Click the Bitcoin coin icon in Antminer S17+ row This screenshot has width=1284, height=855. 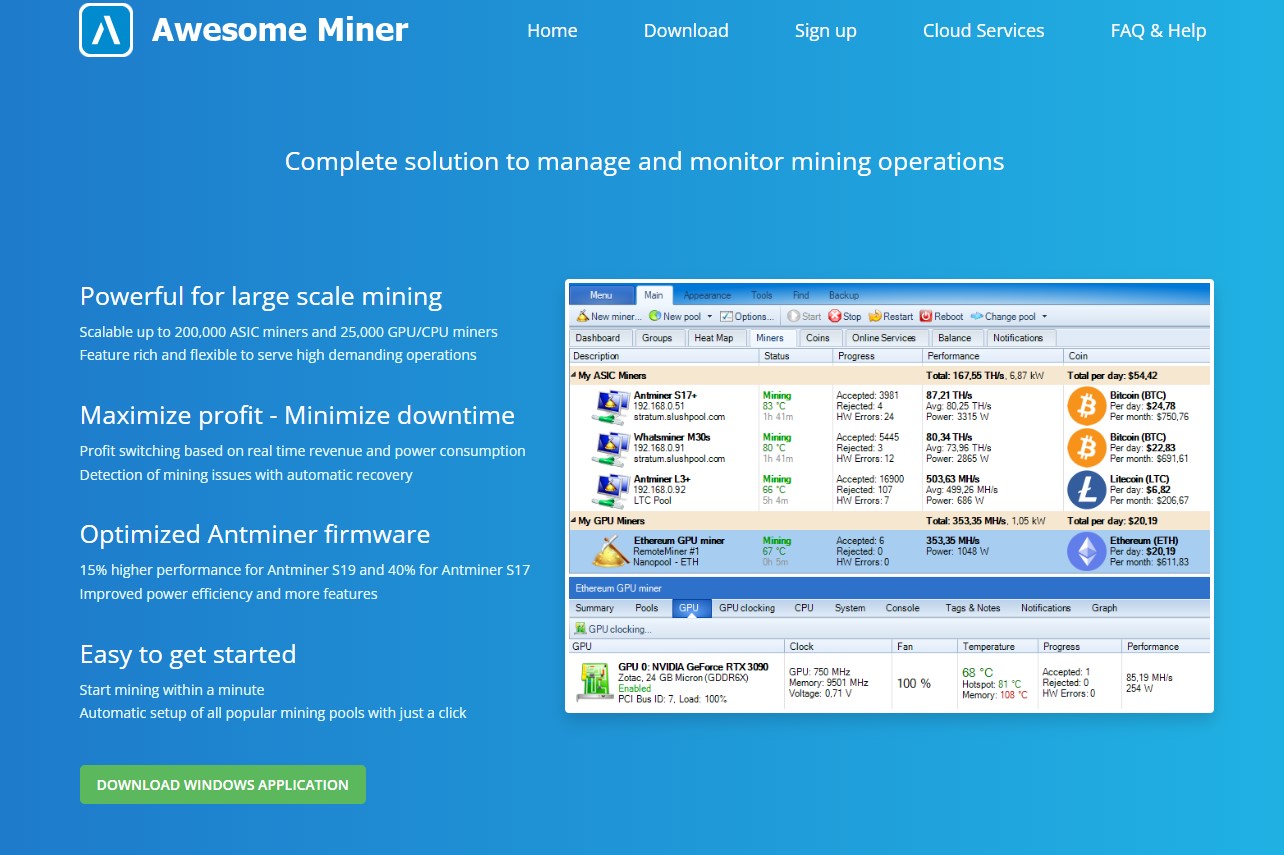(1087, 406)
